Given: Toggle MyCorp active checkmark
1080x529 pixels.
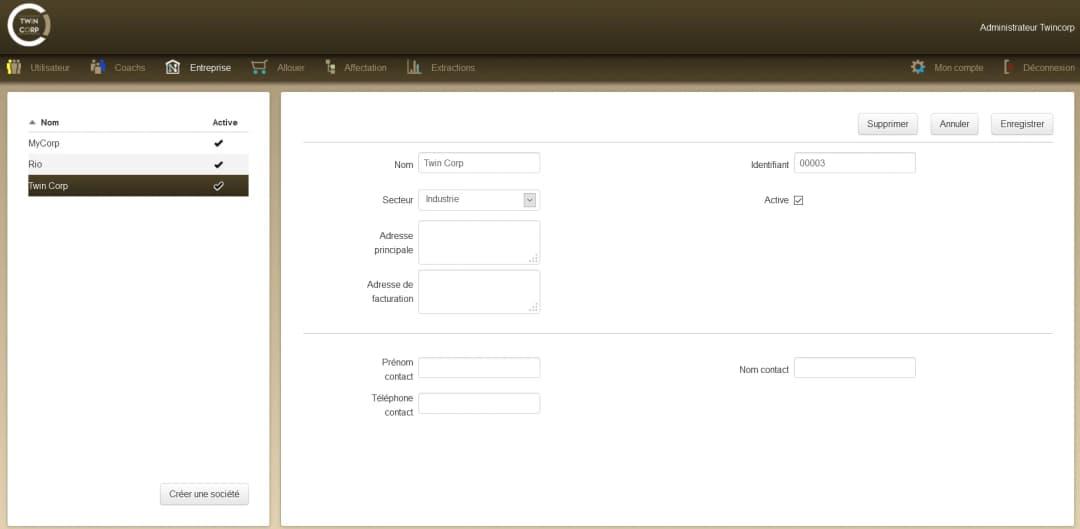Looking at the screenshot, I should [219, 143].
